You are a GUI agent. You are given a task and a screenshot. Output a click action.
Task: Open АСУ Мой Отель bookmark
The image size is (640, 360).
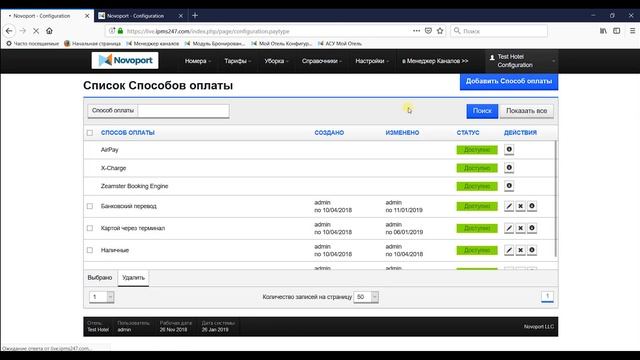coord(340,43)
